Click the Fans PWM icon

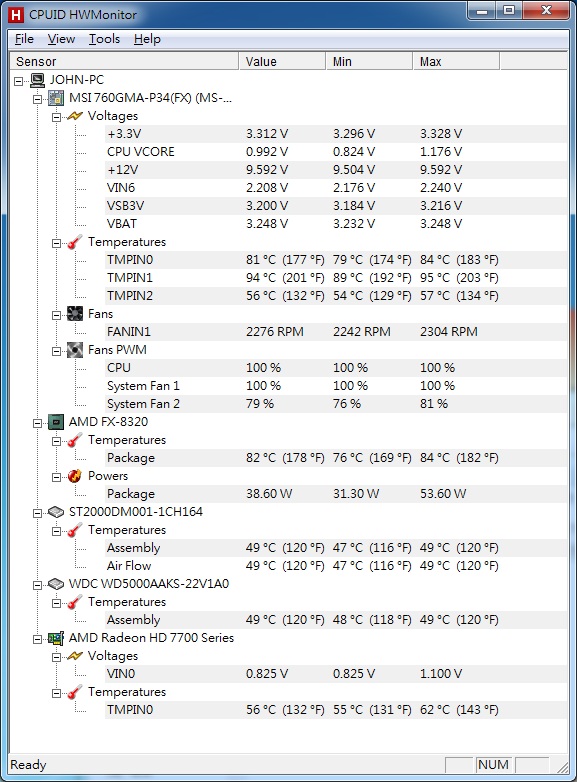tap(75, 350)
